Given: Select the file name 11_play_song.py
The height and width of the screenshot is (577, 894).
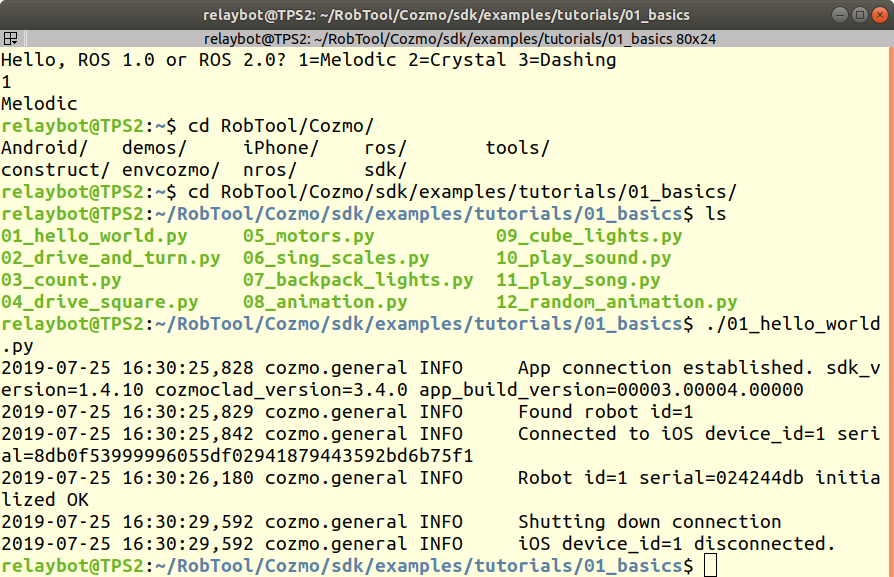Looking at the screenshot, I should pos(578,280).
